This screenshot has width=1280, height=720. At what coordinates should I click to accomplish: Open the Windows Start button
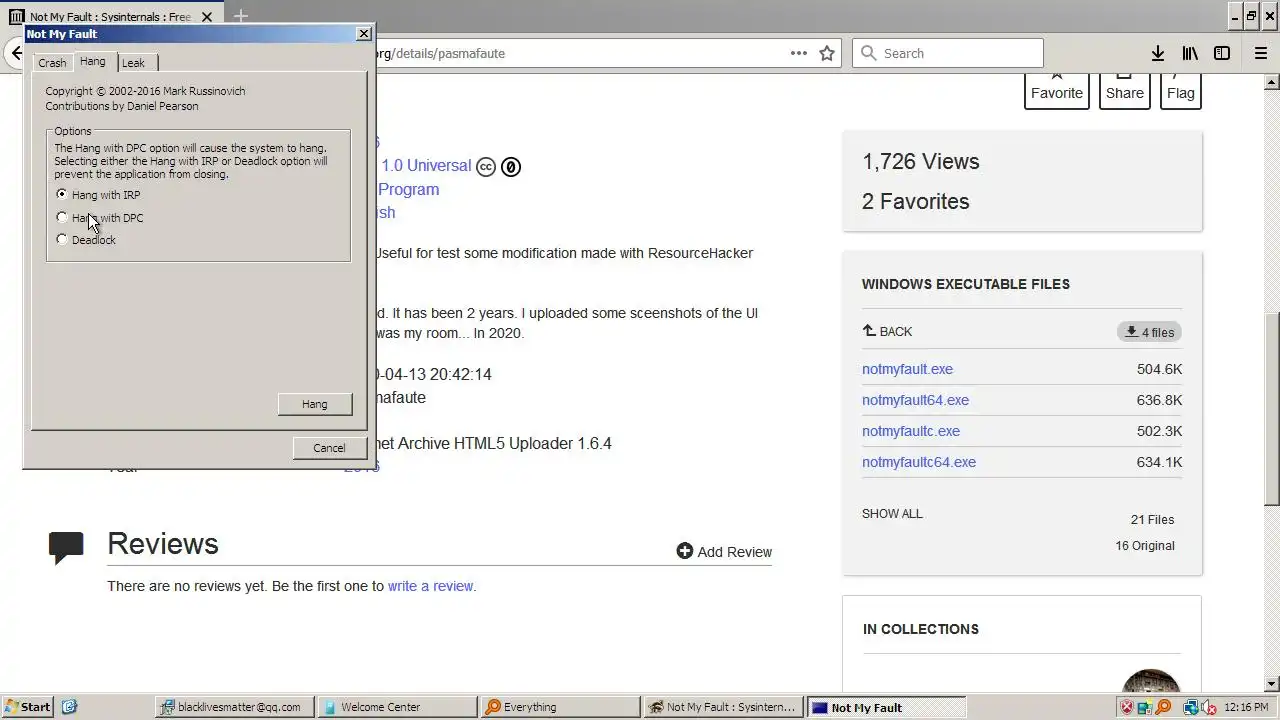pos(27,706)
